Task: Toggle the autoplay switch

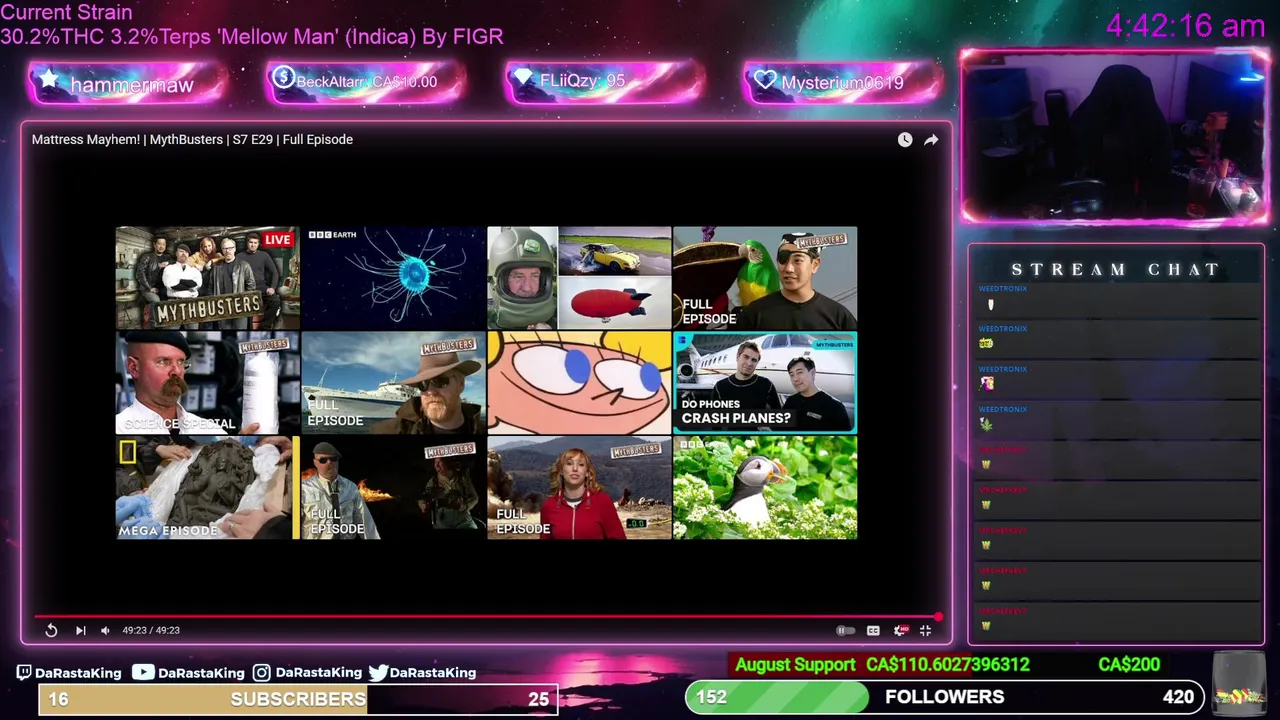Action: point(845,630)
